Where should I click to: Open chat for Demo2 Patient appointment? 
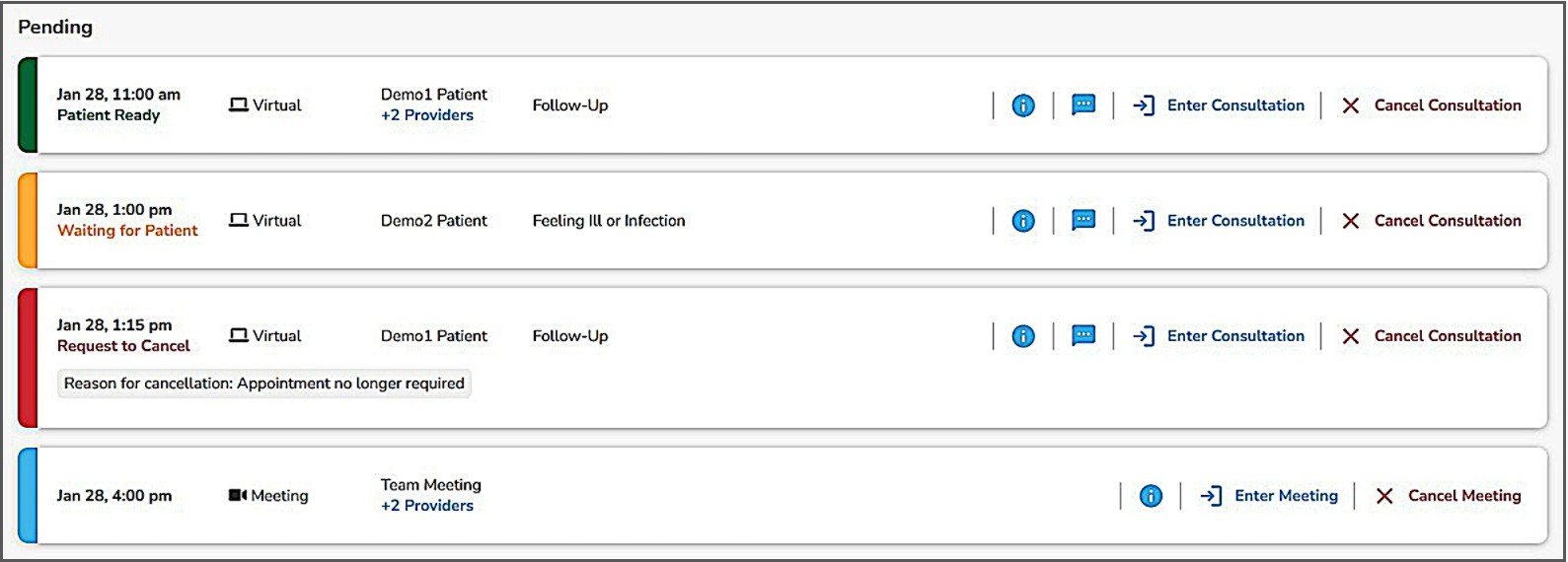[x=1083, y=221]
